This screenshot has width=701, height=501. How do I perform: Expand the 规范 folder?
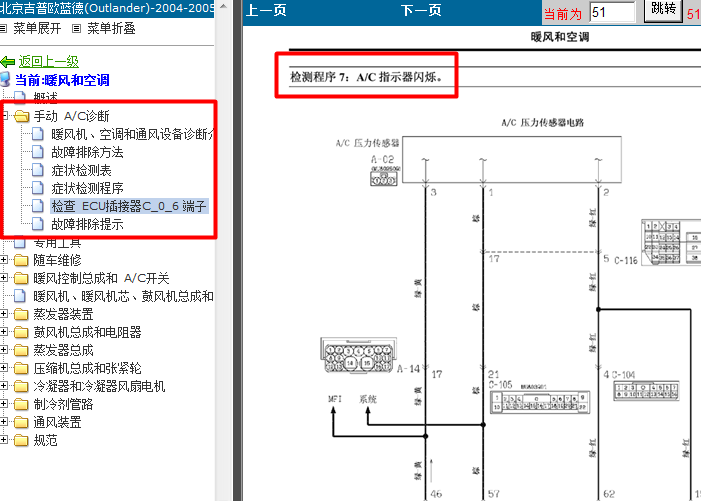coord(4,440)
